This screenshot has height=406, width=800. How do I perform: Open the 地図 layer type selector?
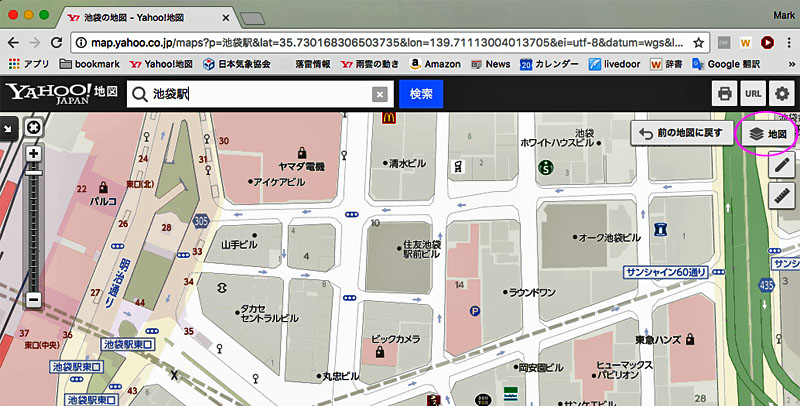(767, 134)
